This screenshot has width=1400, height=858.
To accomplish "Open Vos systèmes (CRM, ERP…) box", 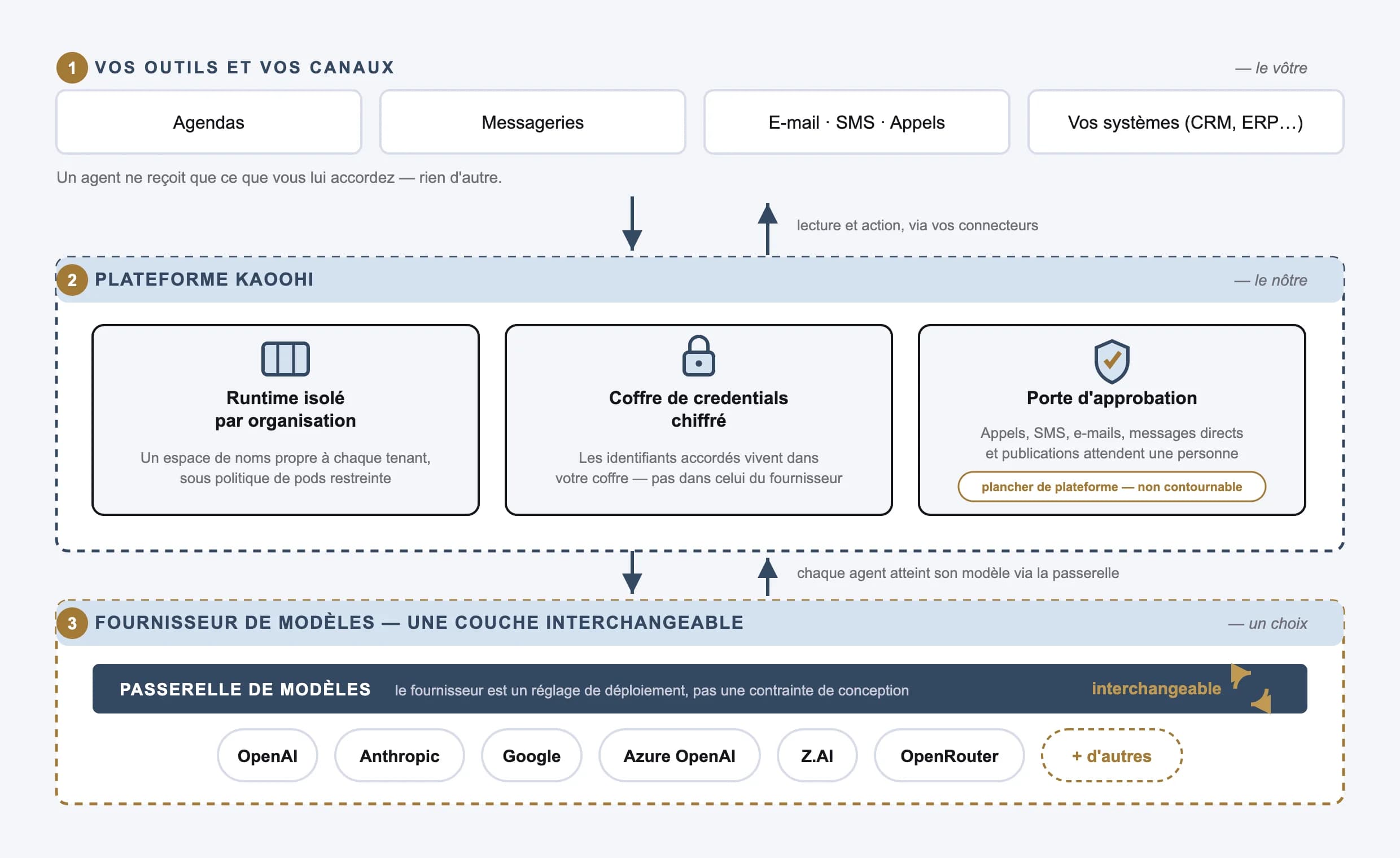I will click(1185, 122).
